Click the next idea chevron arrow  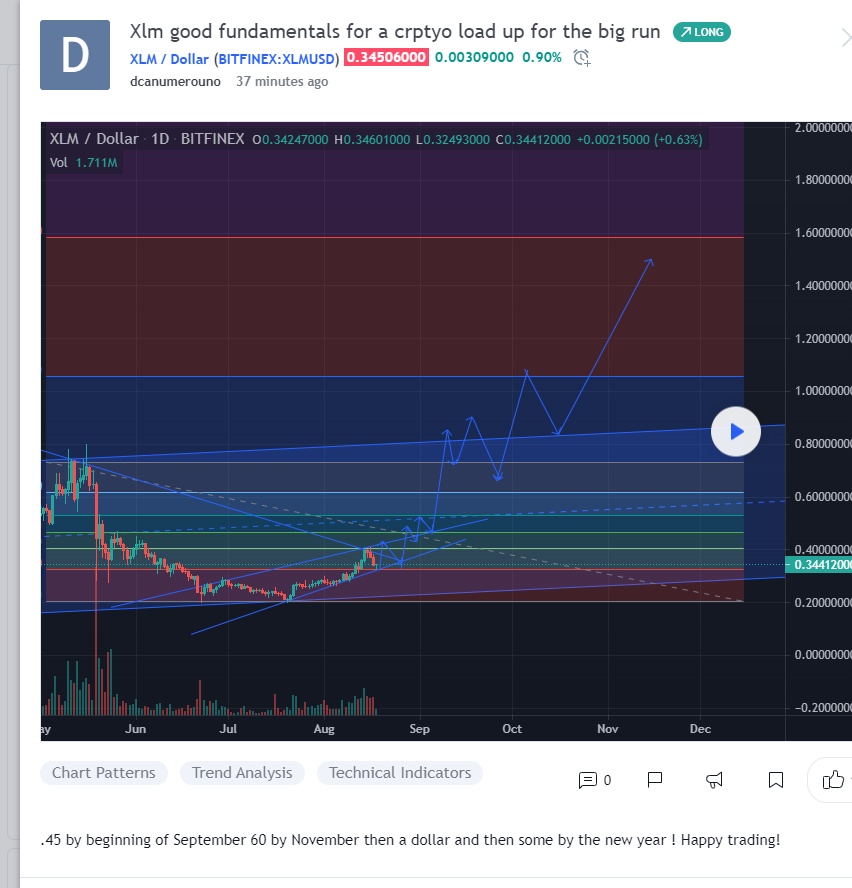(845, 39)
